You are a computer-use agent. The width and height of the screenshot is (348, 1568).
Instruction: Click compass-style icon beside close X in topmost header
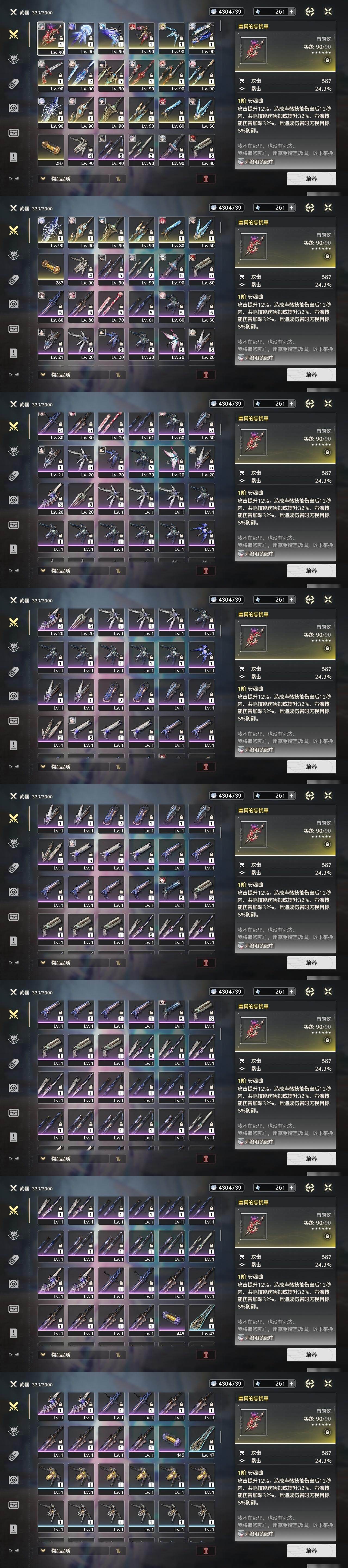coord(310,11)
